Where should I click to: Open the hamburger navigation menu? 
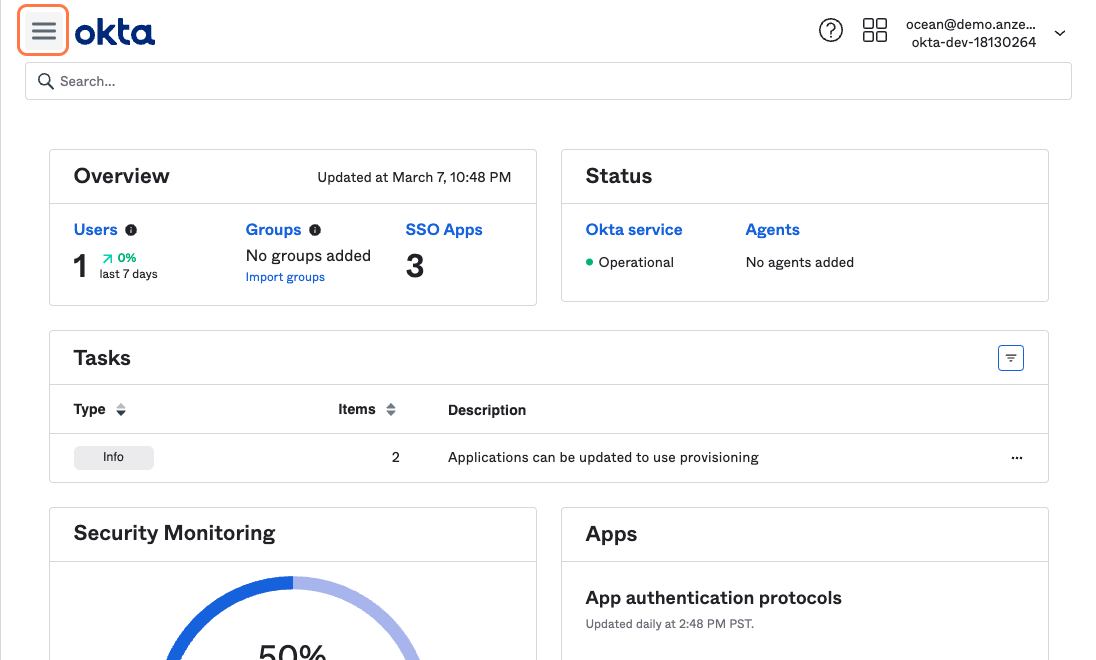(43, 31)
